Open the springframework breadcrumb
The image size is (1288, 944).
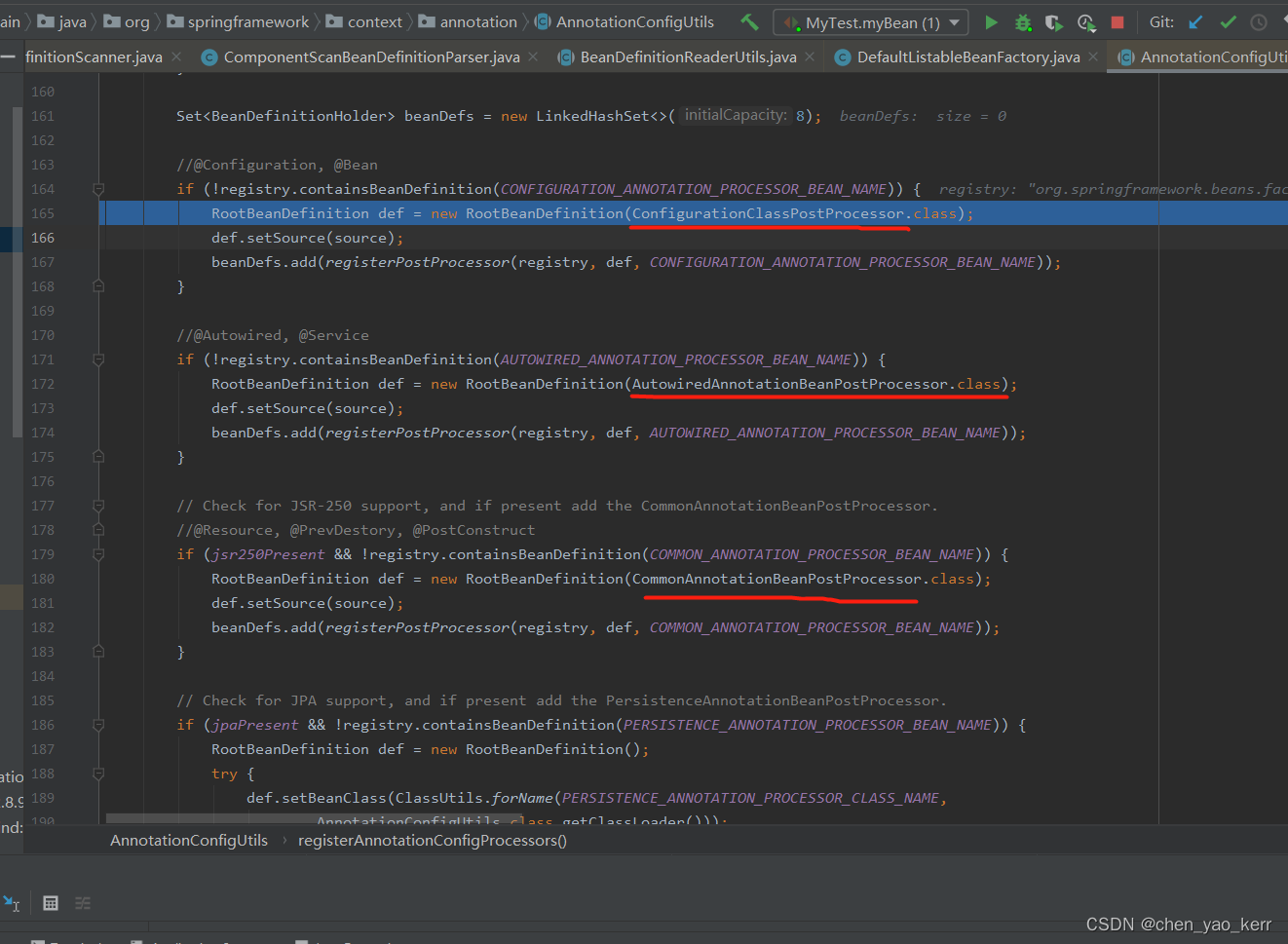pos(238,21)
